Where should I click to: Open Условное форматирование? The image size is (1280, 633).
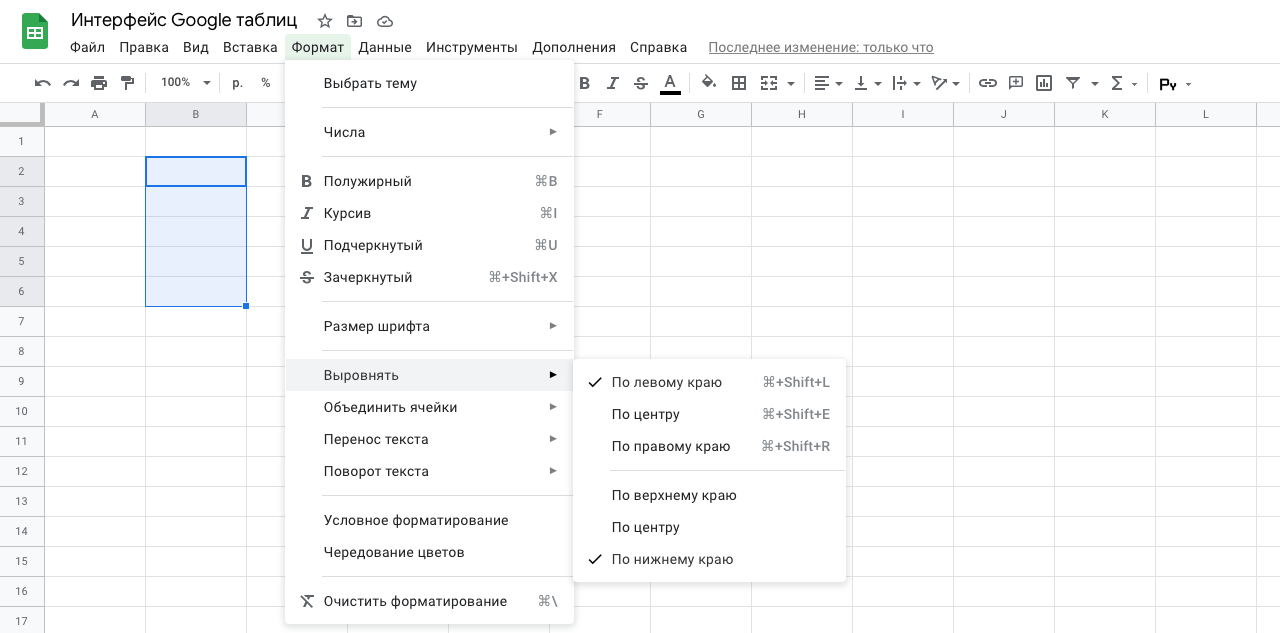(429, 520)
